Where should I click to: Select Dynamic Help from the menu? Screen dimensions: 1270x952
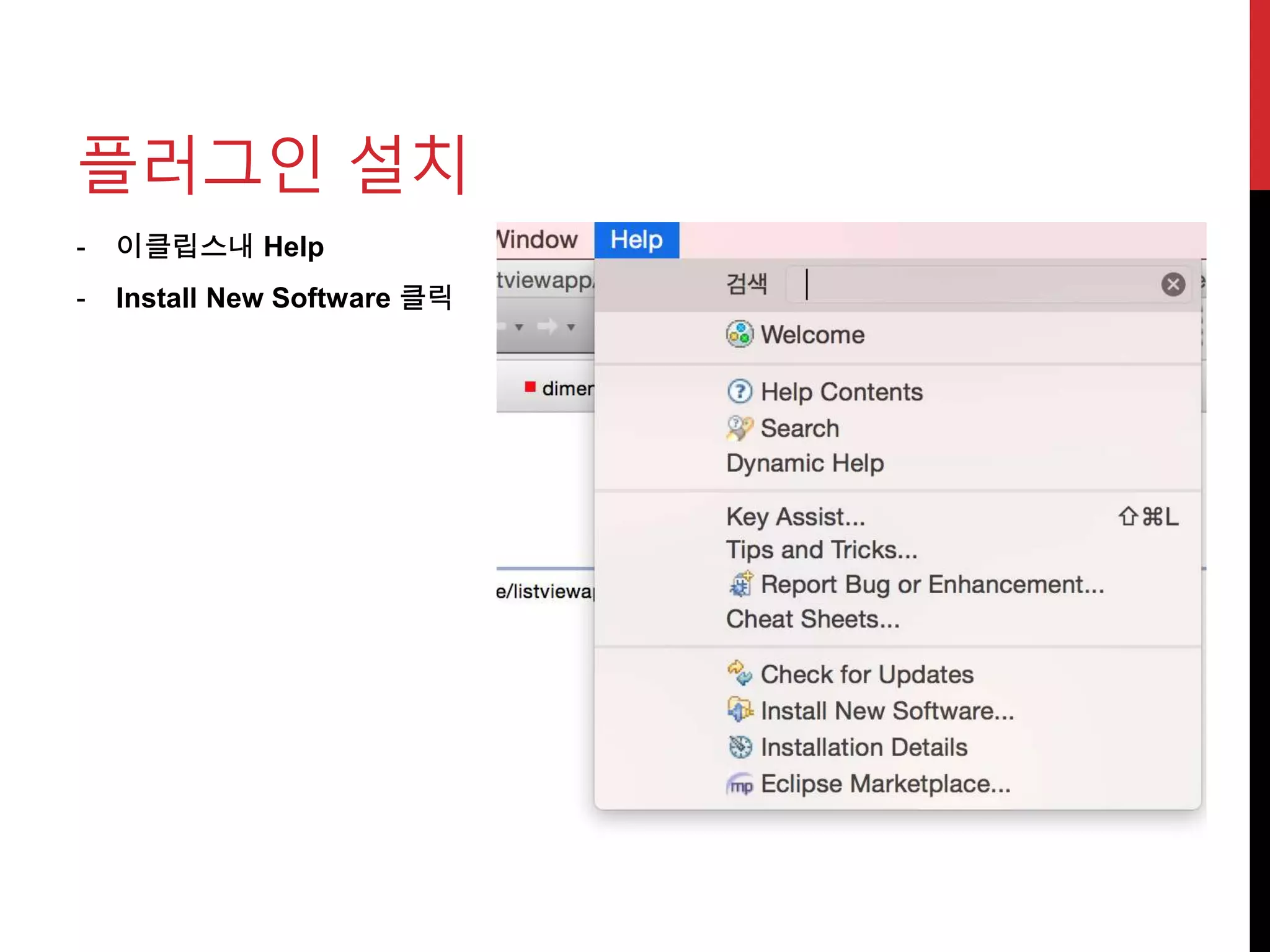pos(805,464)
